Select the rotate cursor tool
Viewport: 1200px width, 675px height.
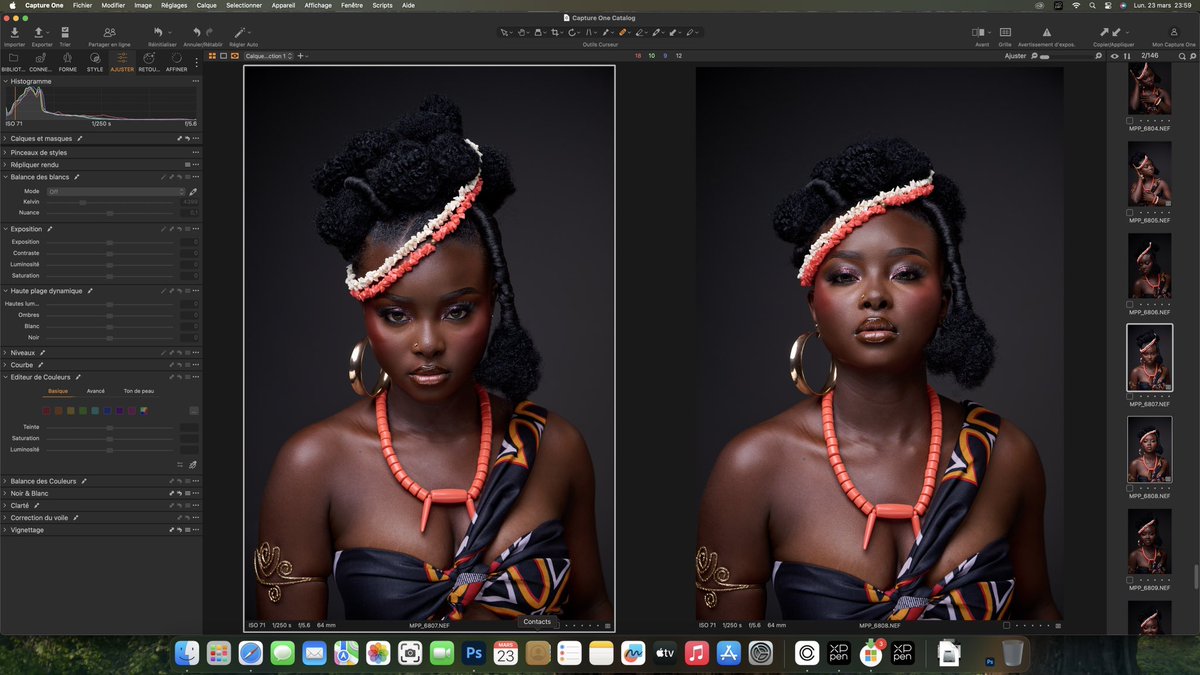573,33
